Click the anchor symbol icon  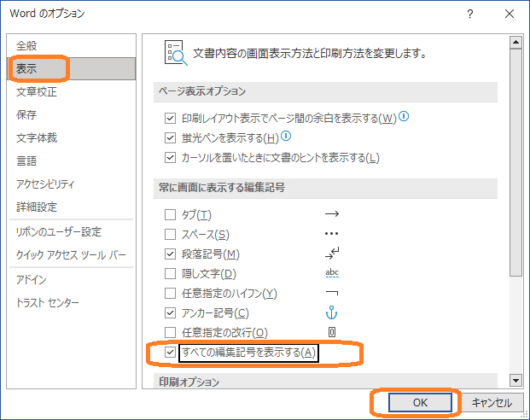[331, 313]
